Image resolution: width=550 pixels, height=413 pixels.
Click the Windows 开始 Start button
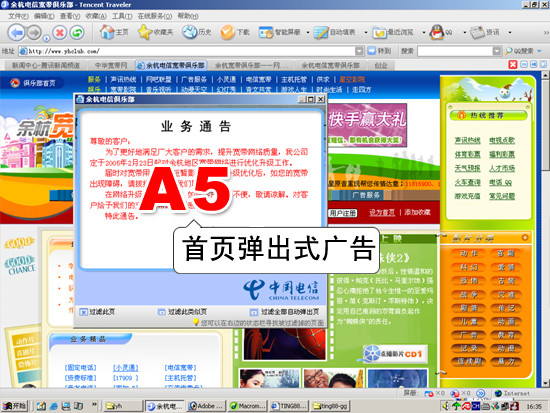click(14, 406)
